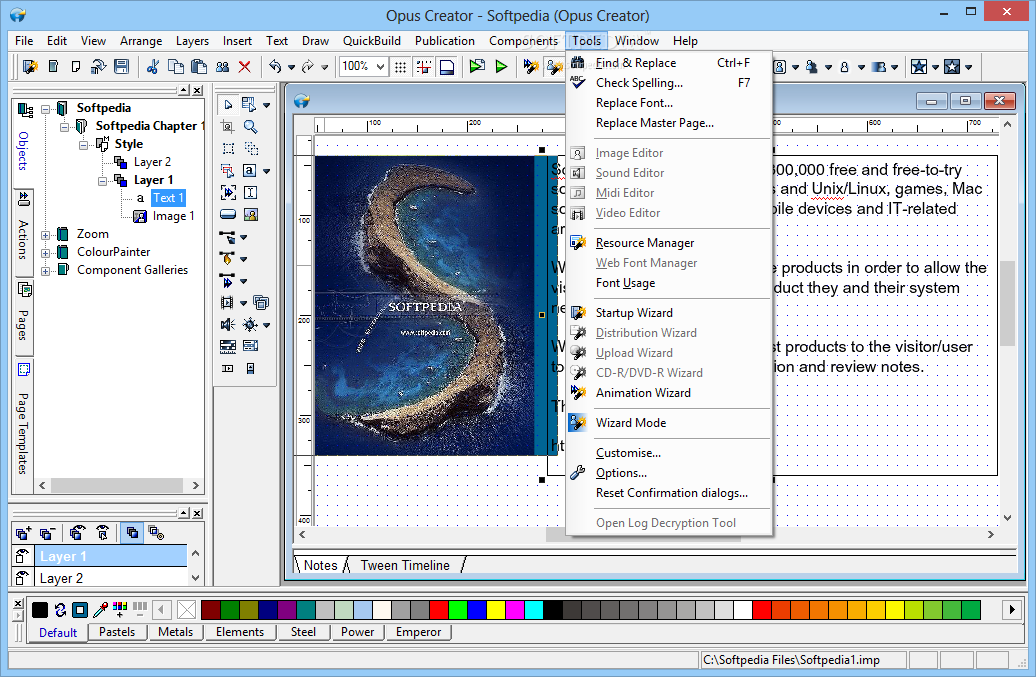This screenshot has width=1036, height=677.
Task: Select the Button object tool
Action: [228, 215]
